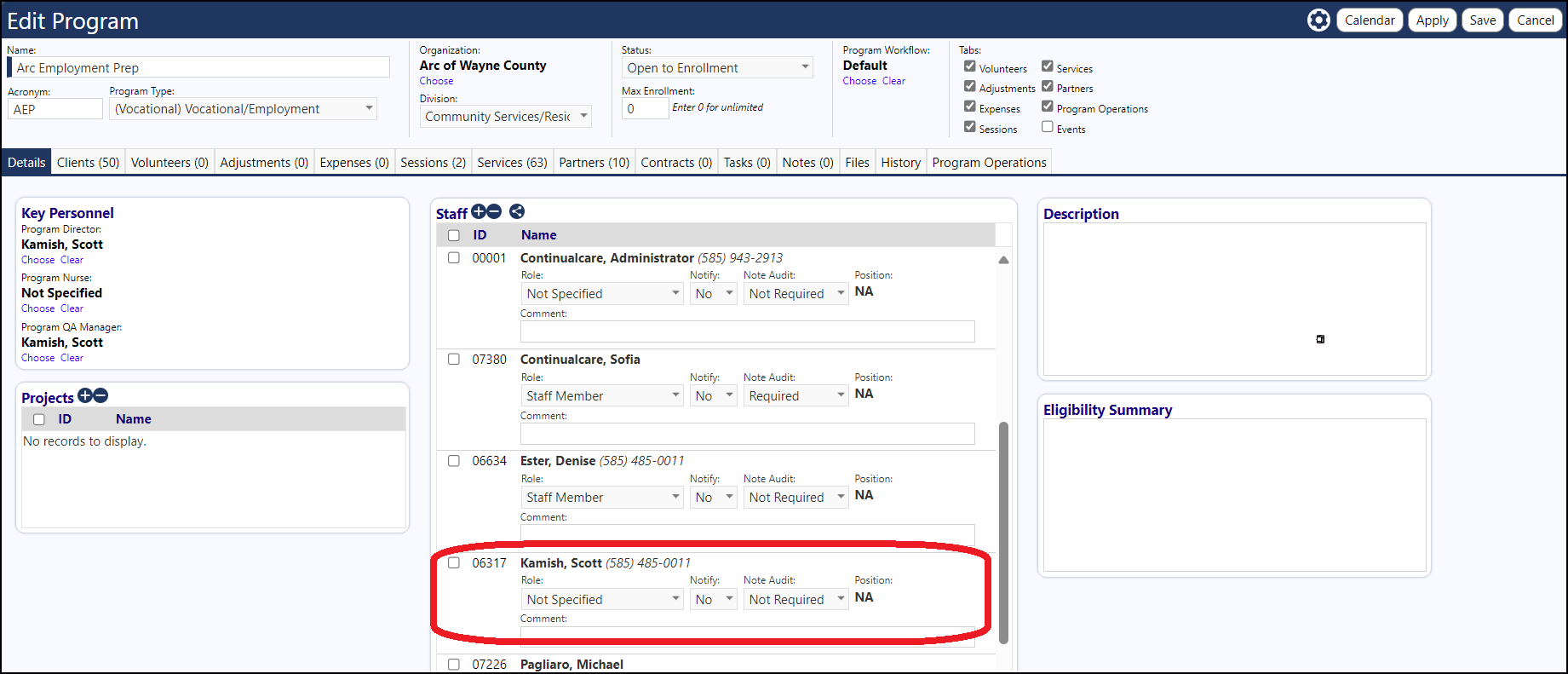Open Role dropdown for Continualcare, Administrator
The height and width of the screenshot is (674, 1568).
602,294
